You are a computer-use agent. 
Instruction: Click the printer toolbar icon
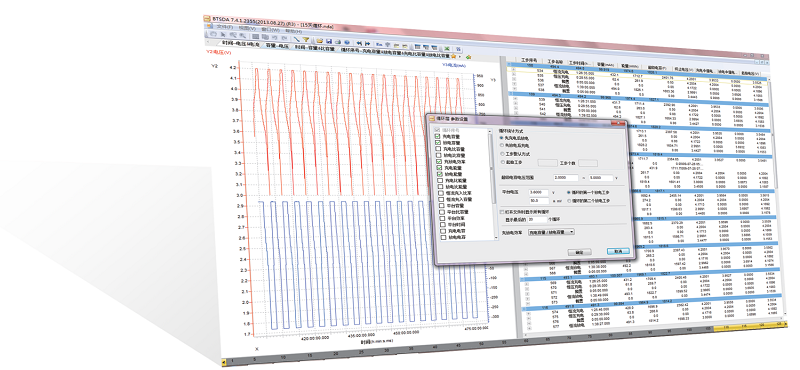point(338,41)
